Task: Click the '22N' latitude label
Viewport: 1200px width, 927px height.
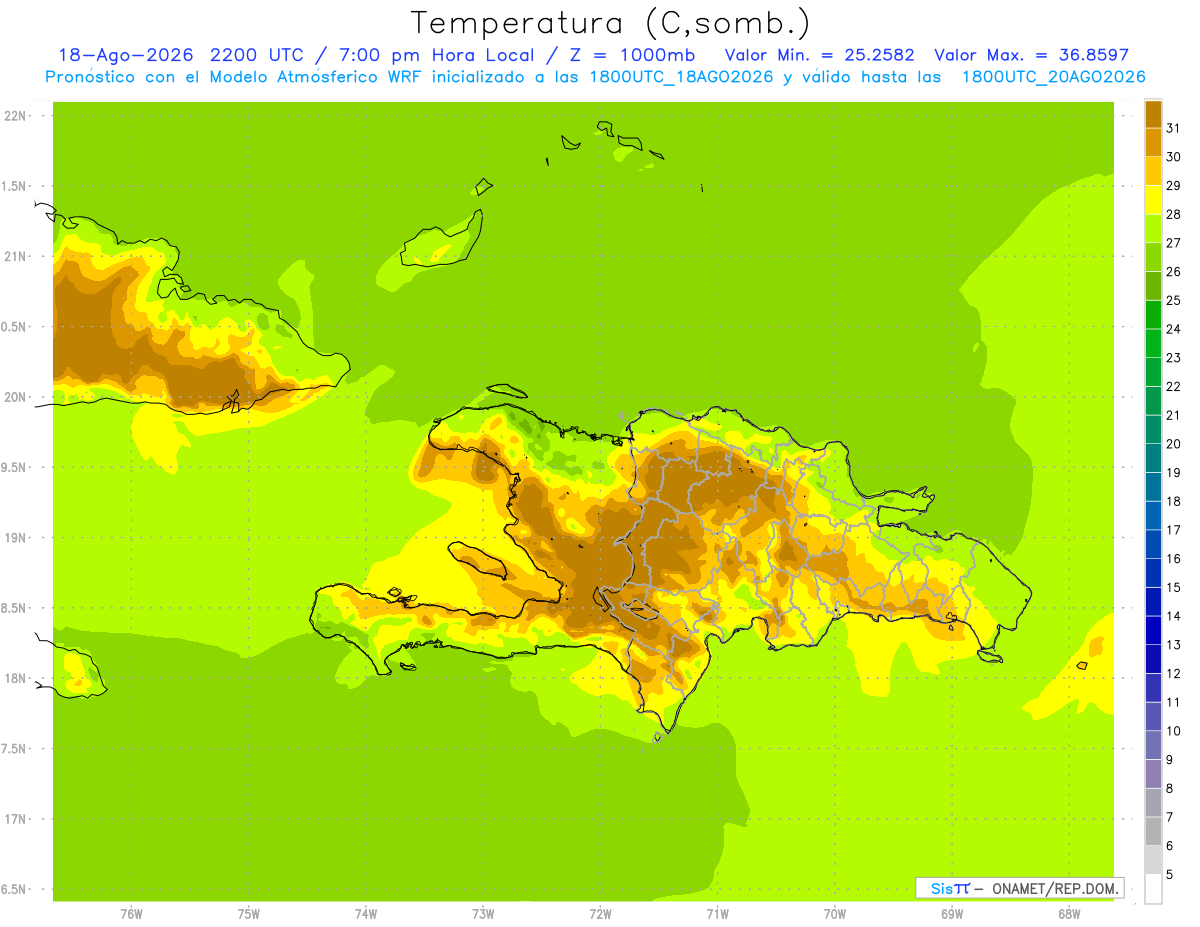Action: point(17,116)
